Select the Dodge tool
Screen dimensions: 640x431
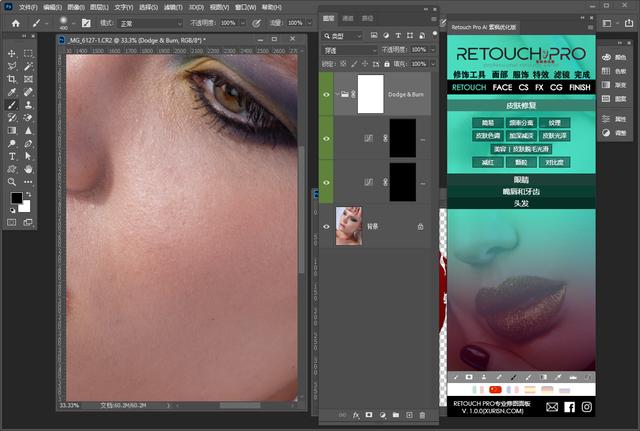pos(12,143)
